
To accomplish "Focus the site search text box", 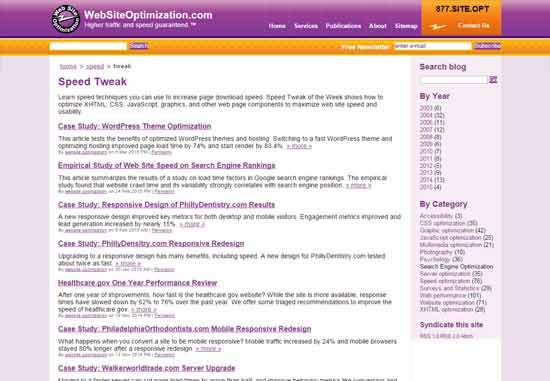I will [88, 46].
